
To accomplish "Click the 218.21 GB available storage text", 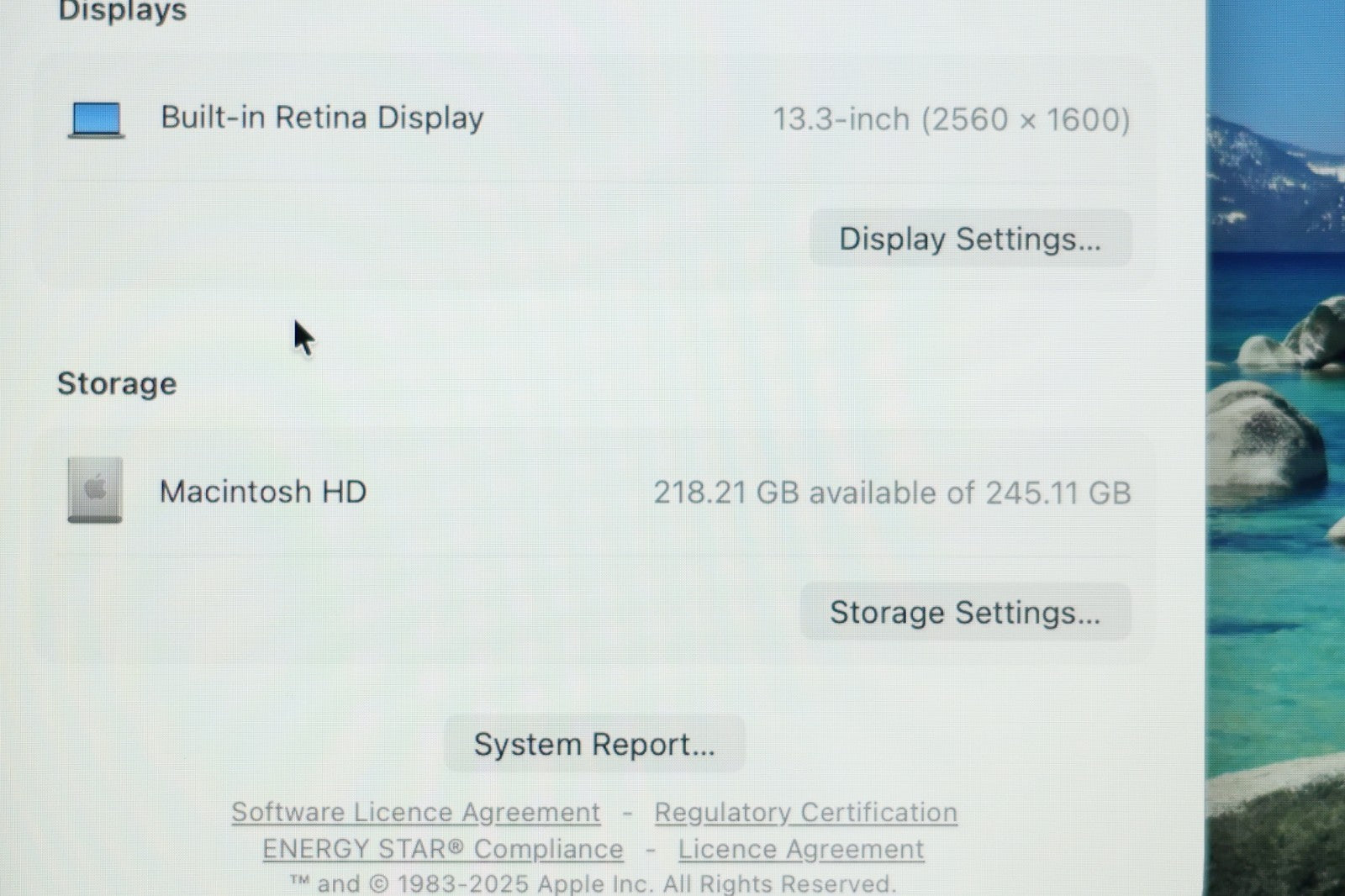I will 892,493.
